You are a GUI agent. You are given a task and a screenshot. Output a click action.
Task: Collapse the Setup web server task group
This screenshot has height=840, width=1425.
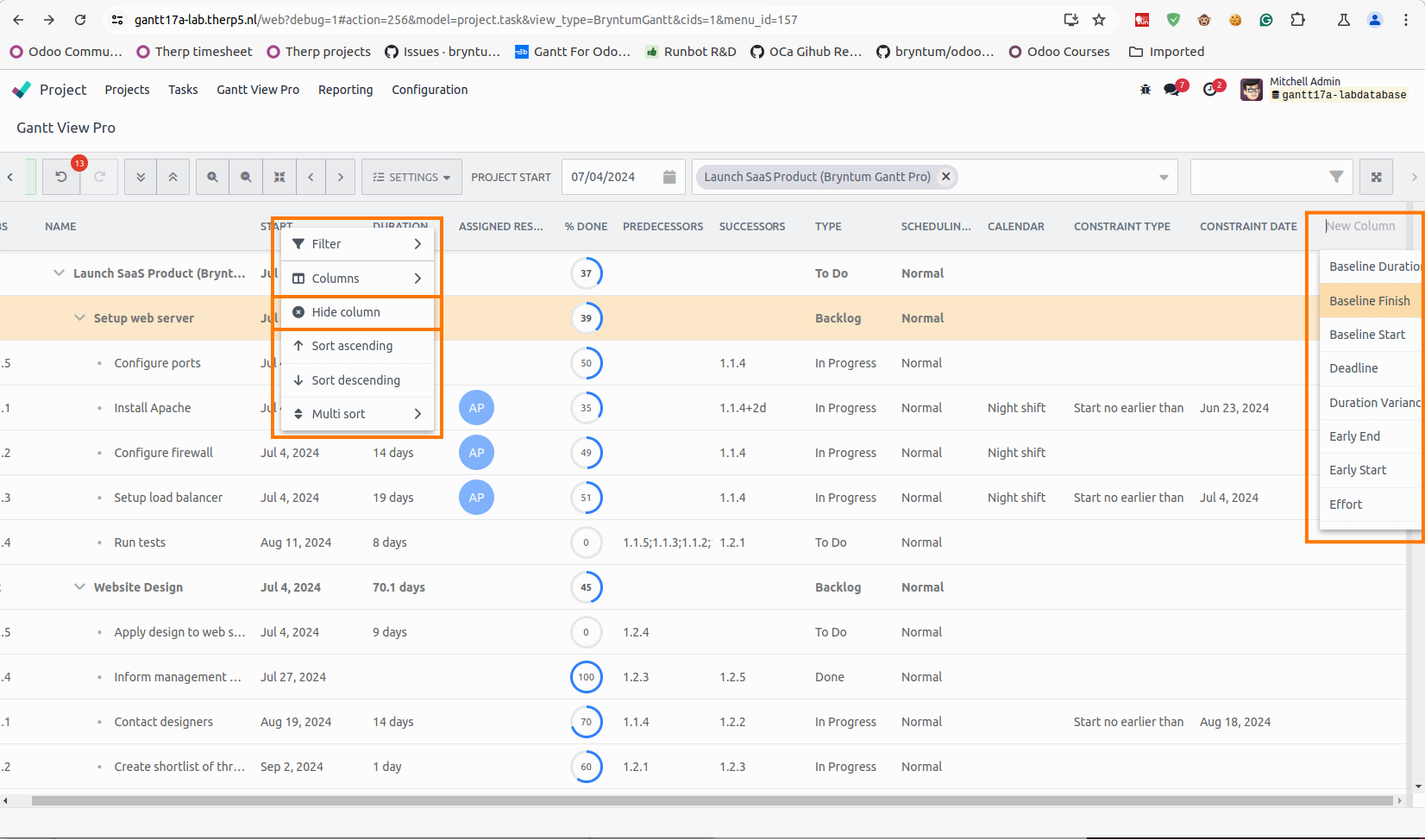pos(79,317)
